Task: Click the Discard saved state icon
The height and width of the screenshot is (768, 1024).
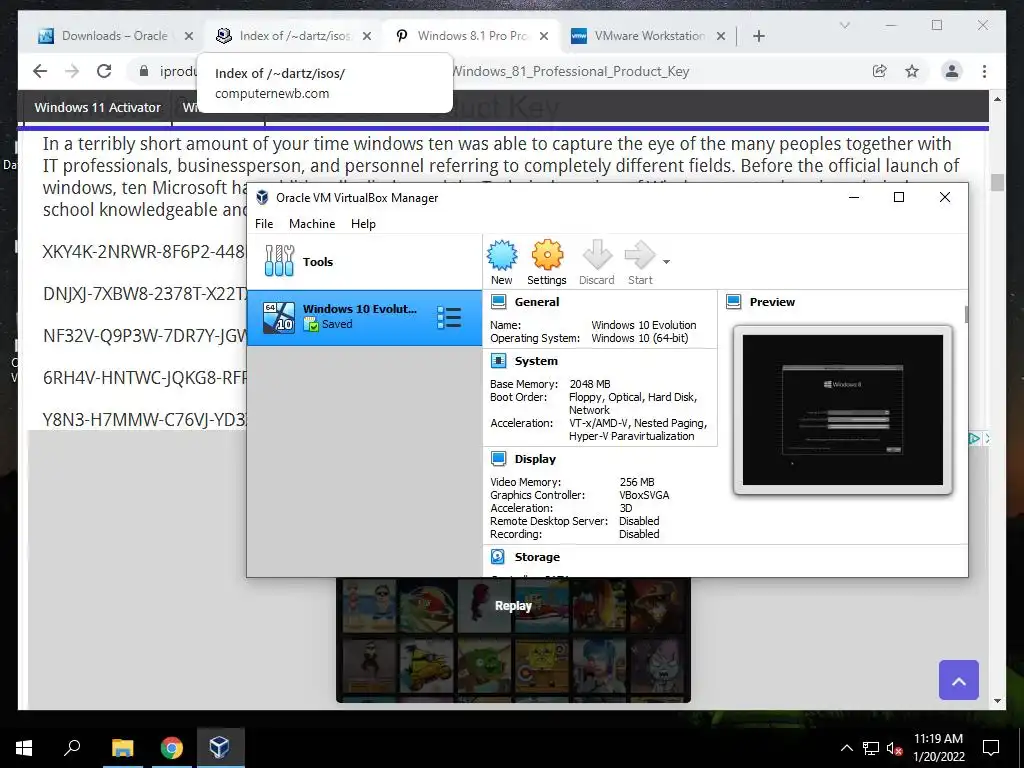Action: [x=596, y=263]
